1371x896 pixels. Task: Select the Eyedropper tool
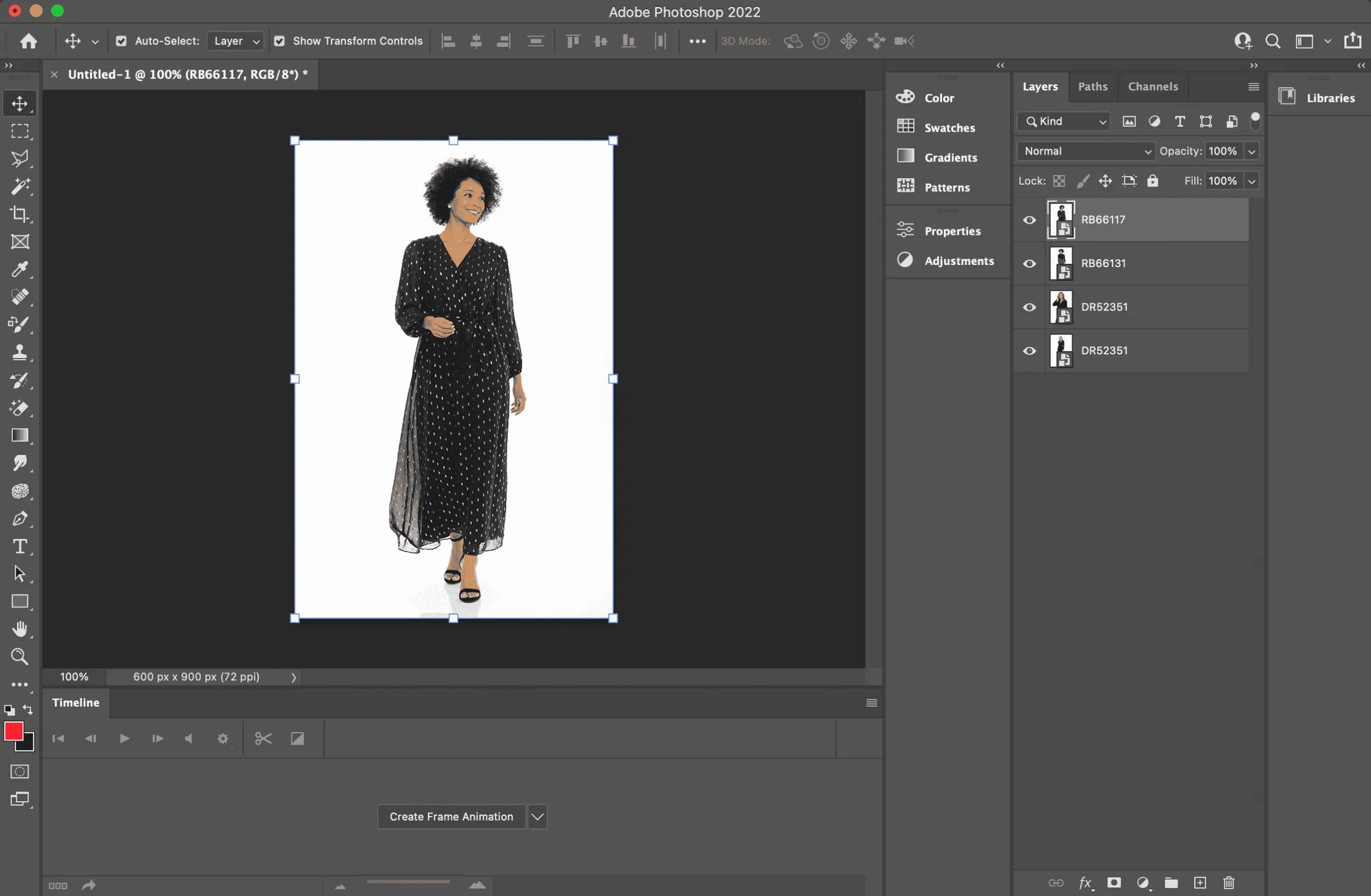pos(19,269)
